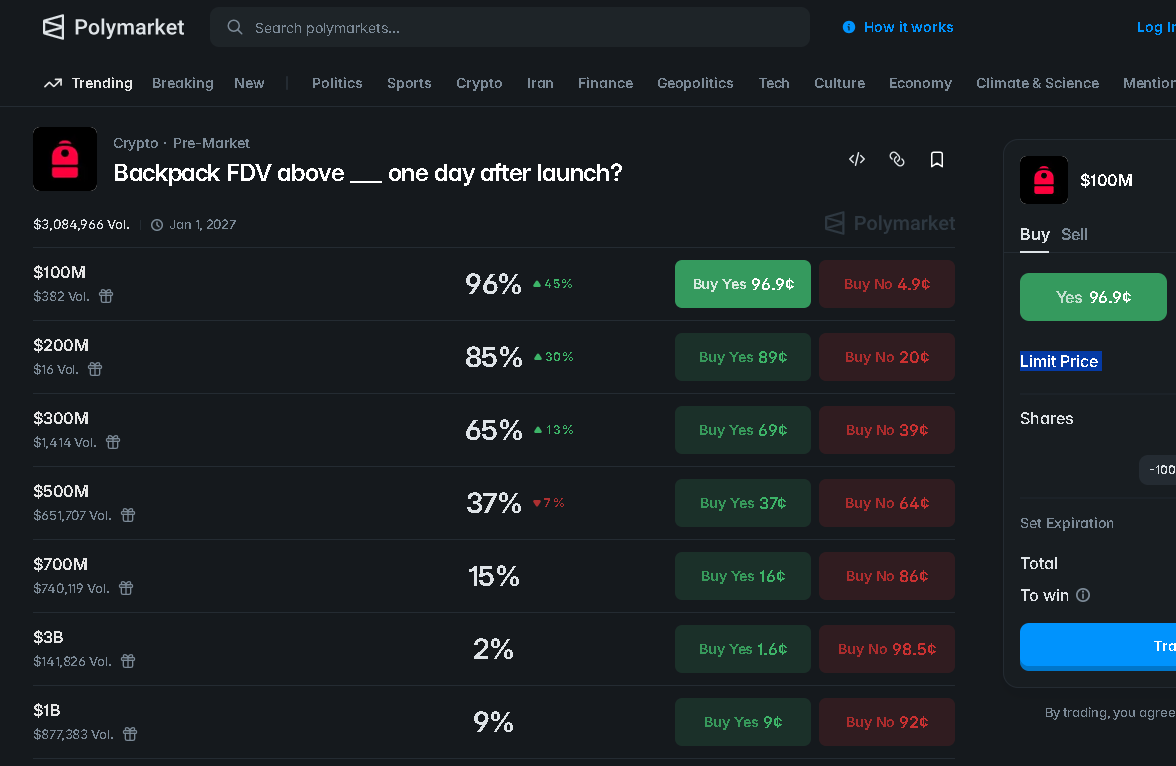Go to Climate & Science category

click(x=1037, y=83)
